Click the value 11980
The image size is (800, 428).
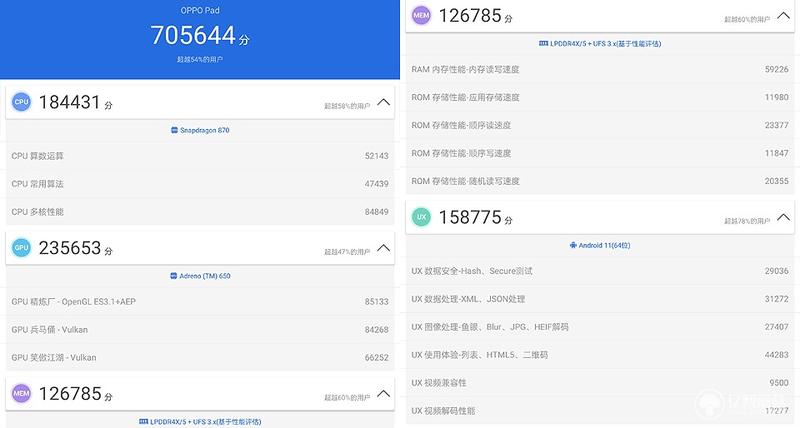777,97
